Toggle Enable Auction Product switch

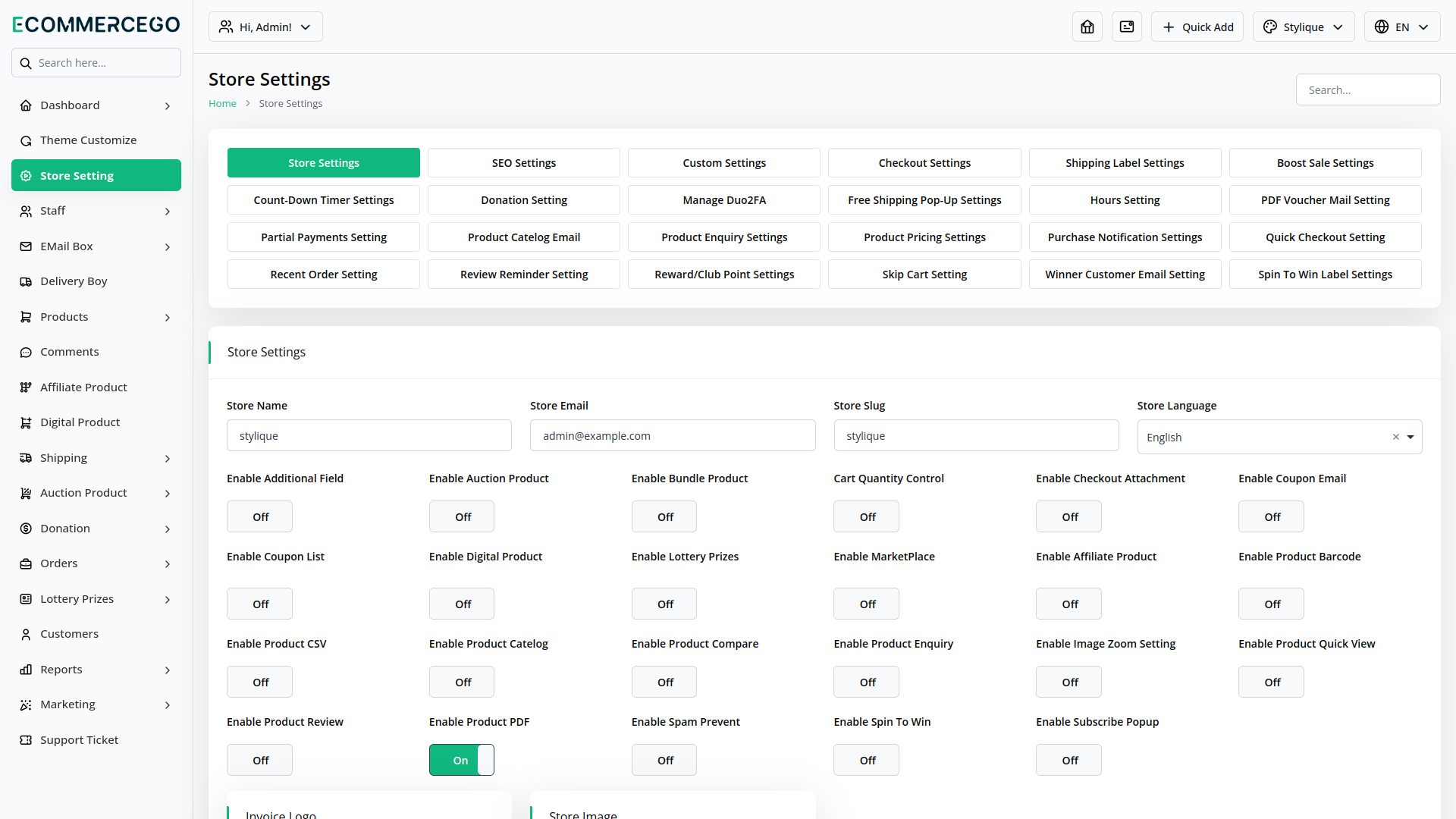tap(462, 516)
